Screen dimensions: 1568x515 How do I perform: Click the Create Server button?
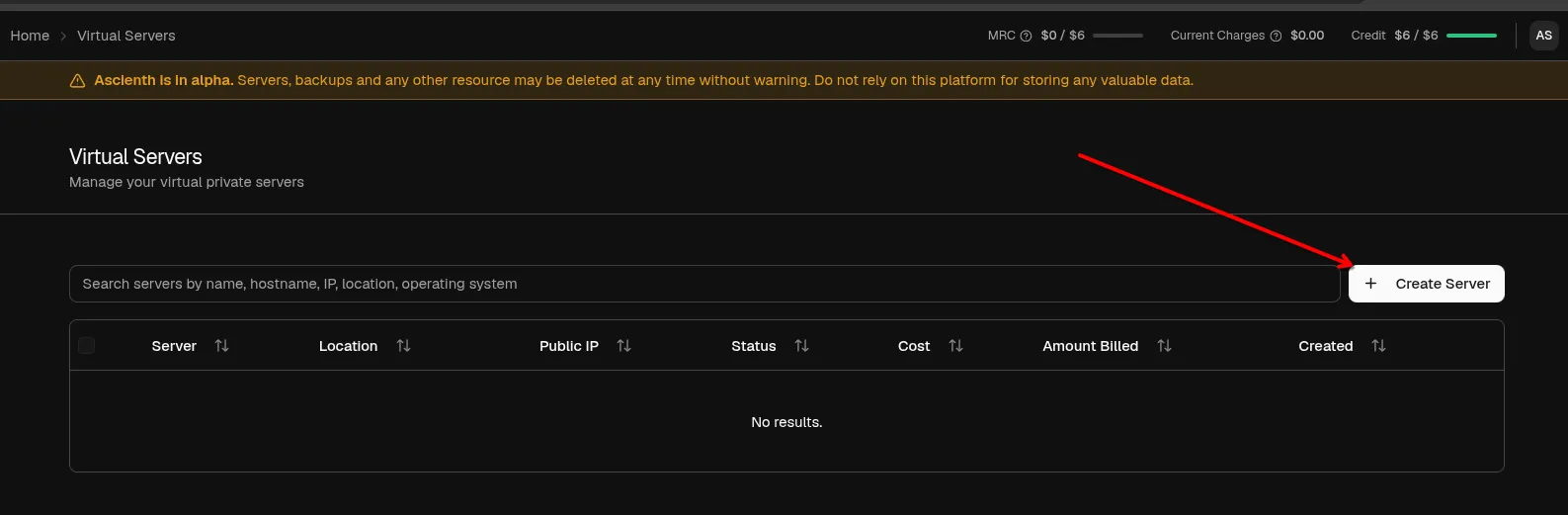1426,284
